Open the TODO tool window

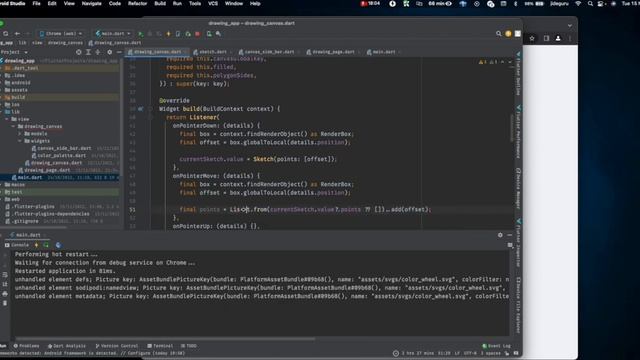pyautogui.click(x=189, y=346)
